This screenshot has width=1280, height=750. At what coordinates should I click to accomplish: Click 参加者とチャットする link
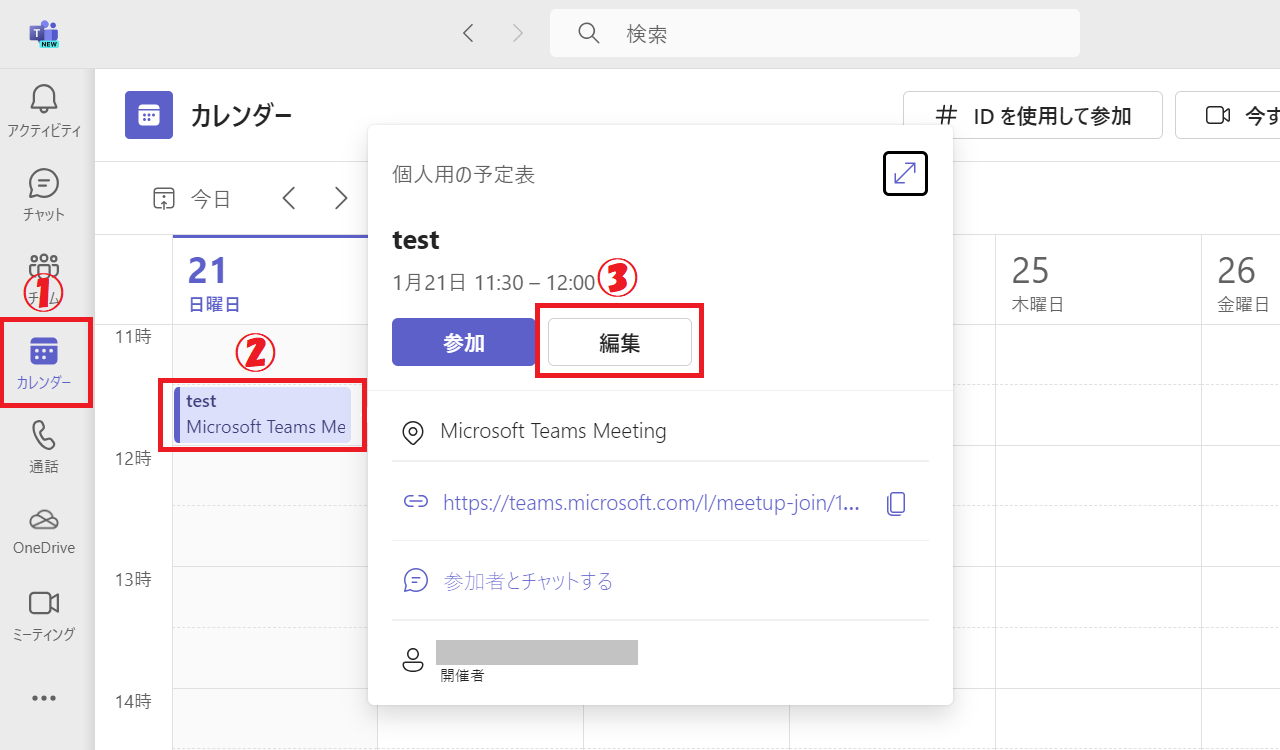pos(528,581)
